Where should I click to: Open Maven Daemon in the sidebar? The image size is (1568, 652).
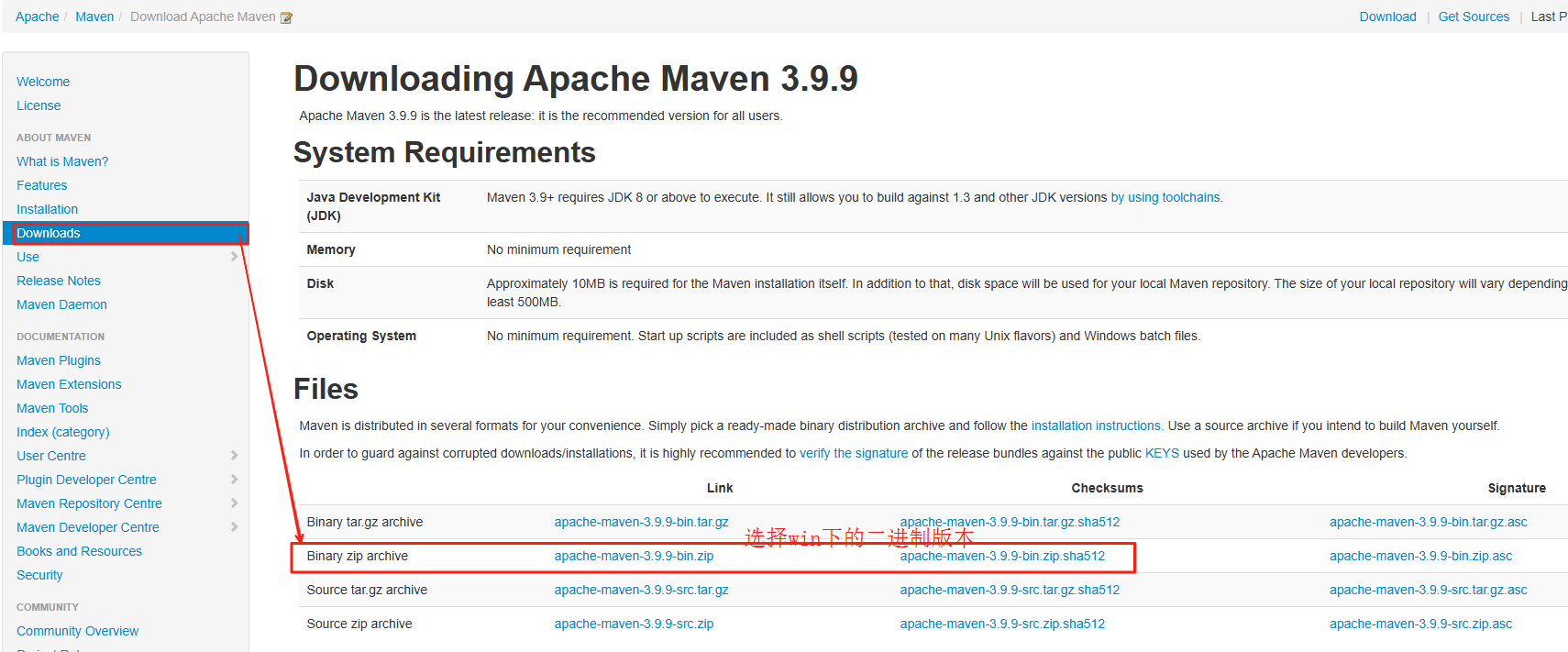pyautogui.click(x=61, y=304)
